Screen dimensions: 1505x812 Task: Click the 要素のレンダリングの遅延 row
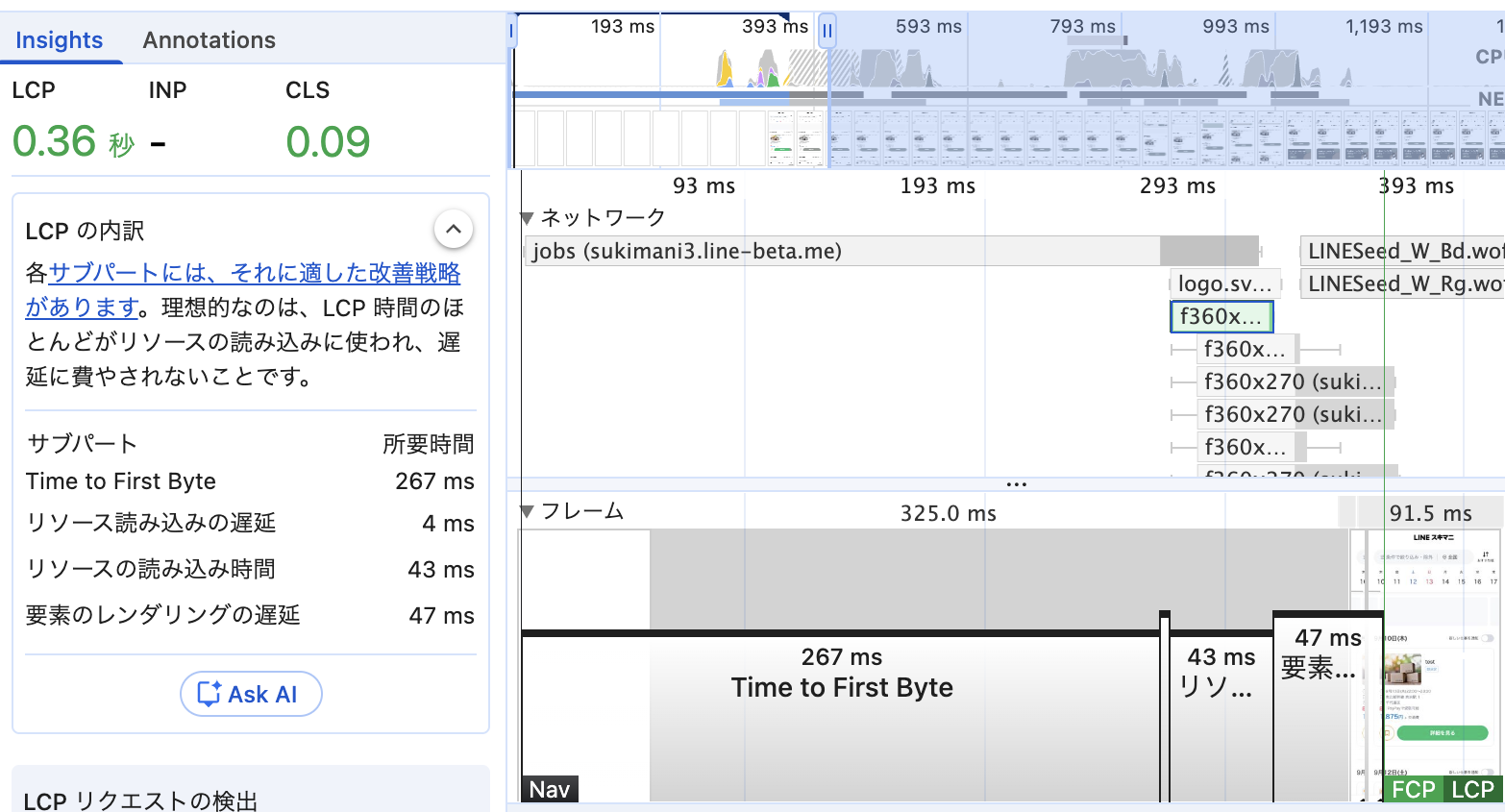251,615
